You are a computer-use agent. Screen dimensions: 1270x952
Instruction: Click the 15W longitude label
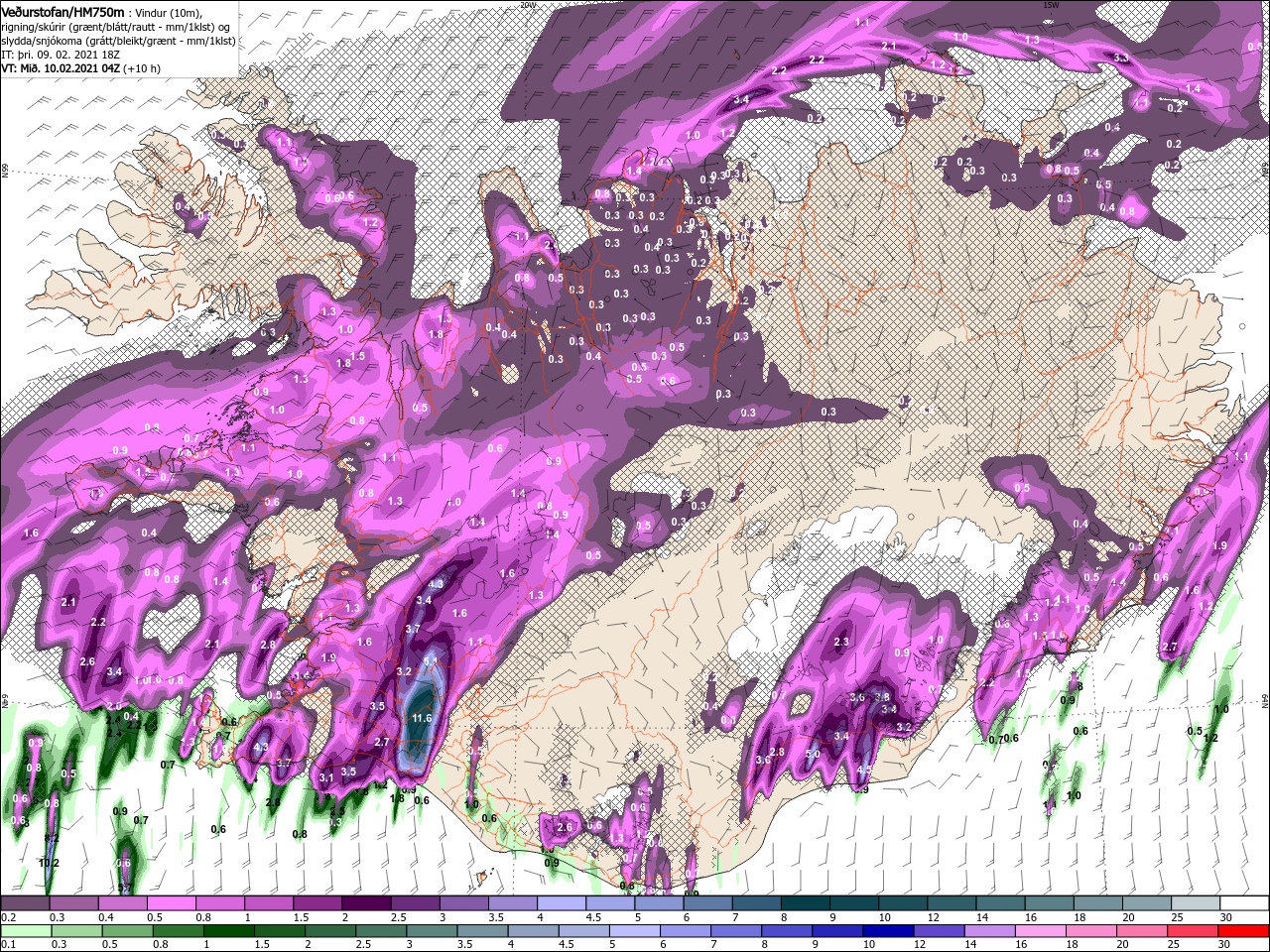1052,5
